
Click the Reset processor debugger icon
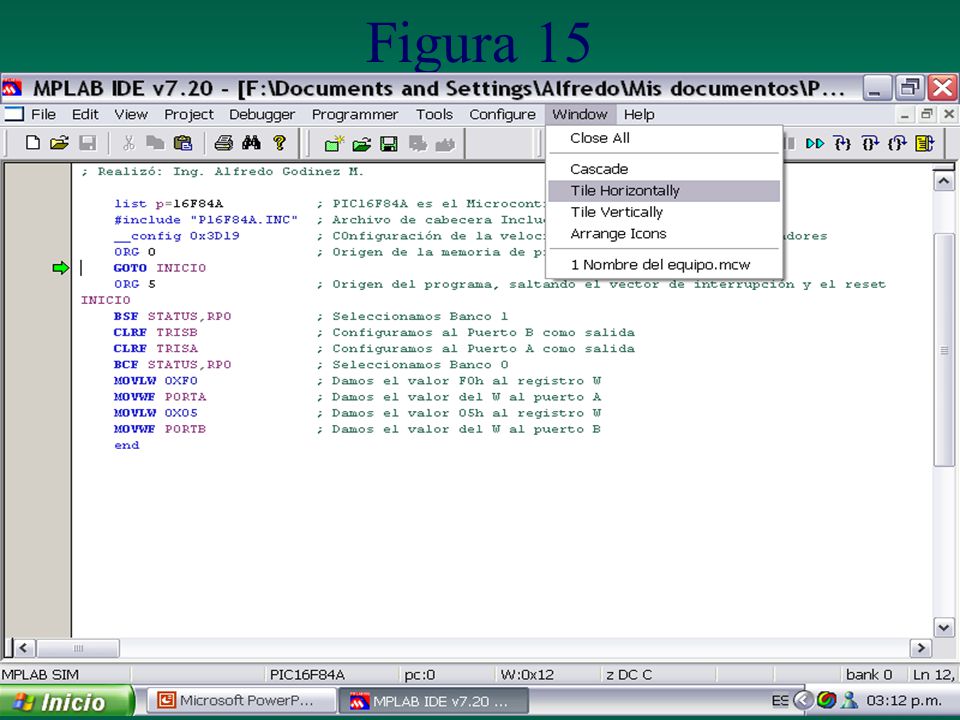(924, 143)
